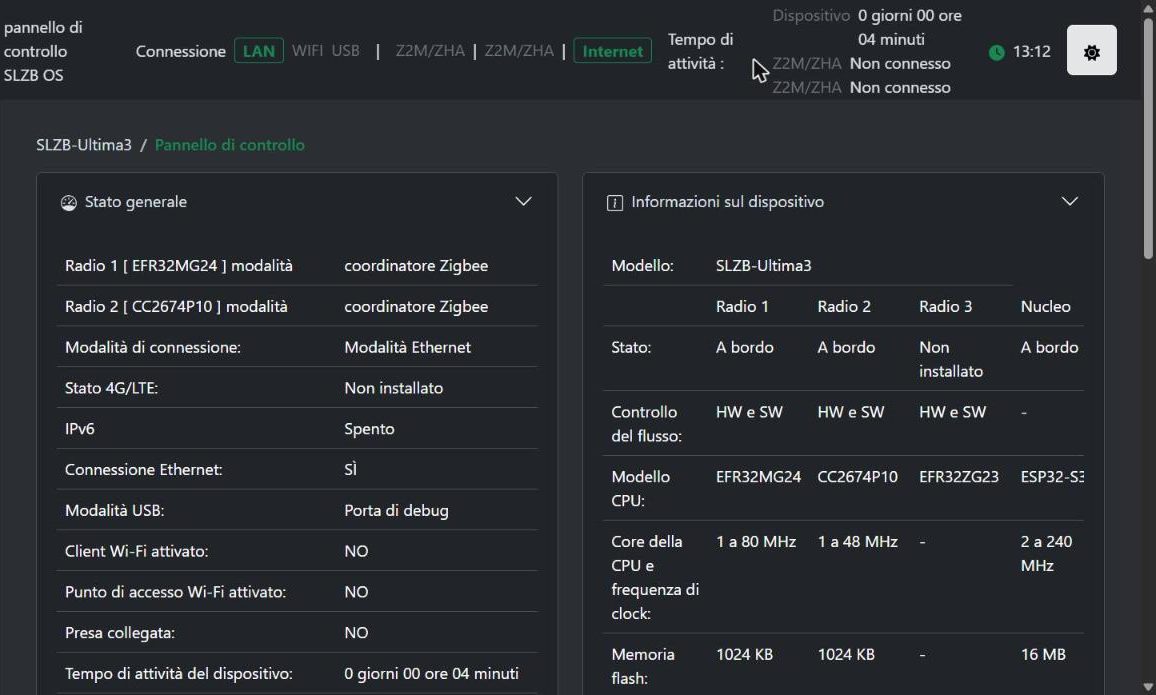The width and height of the screenshot is (1156, 695).
Task: Click the green Internet status badge
Action: pos(613,51)
